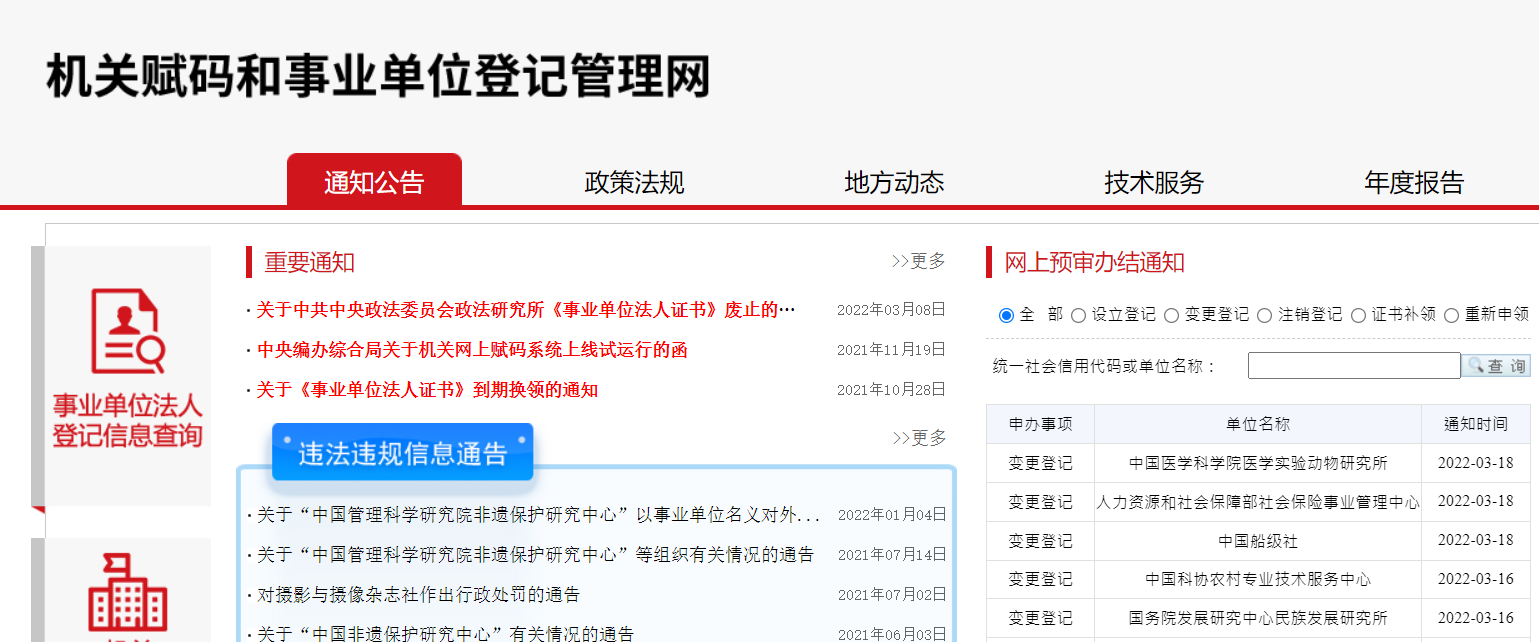Click 变更登记 cell in 中国船级社 row
The image size is (1539, 642).
coord(1040,541)
